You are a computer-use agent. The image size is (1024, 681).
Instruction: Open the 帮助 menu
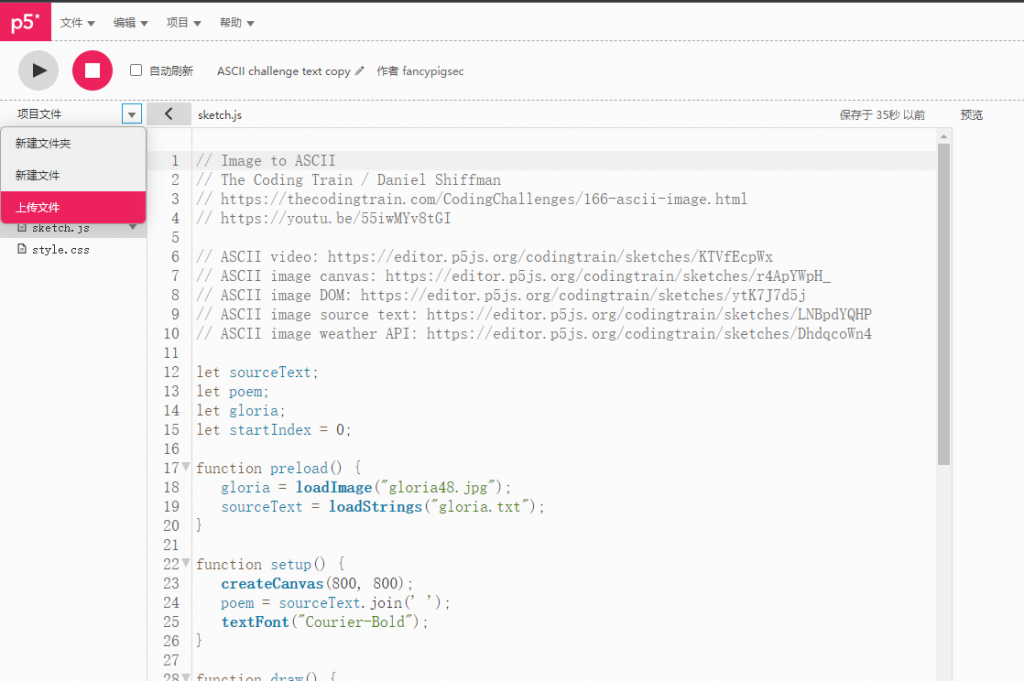pos(236,22)
